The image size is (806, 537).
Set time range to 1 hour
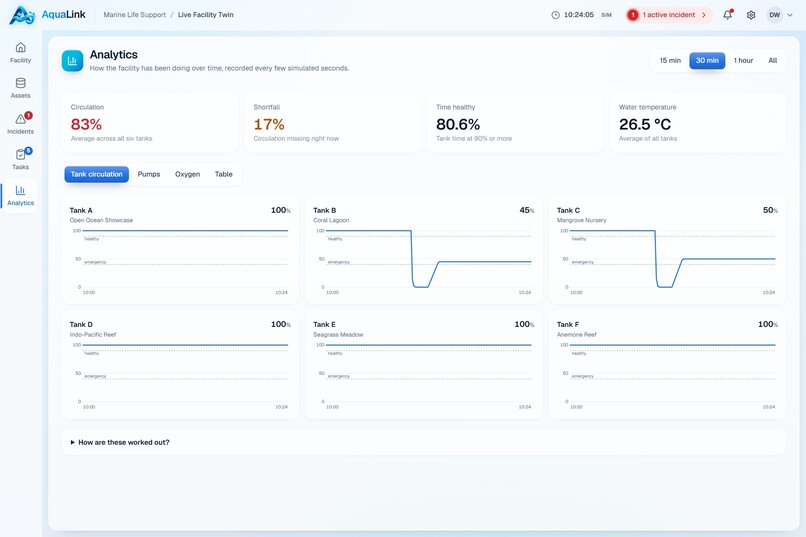[x=743, y=61]
